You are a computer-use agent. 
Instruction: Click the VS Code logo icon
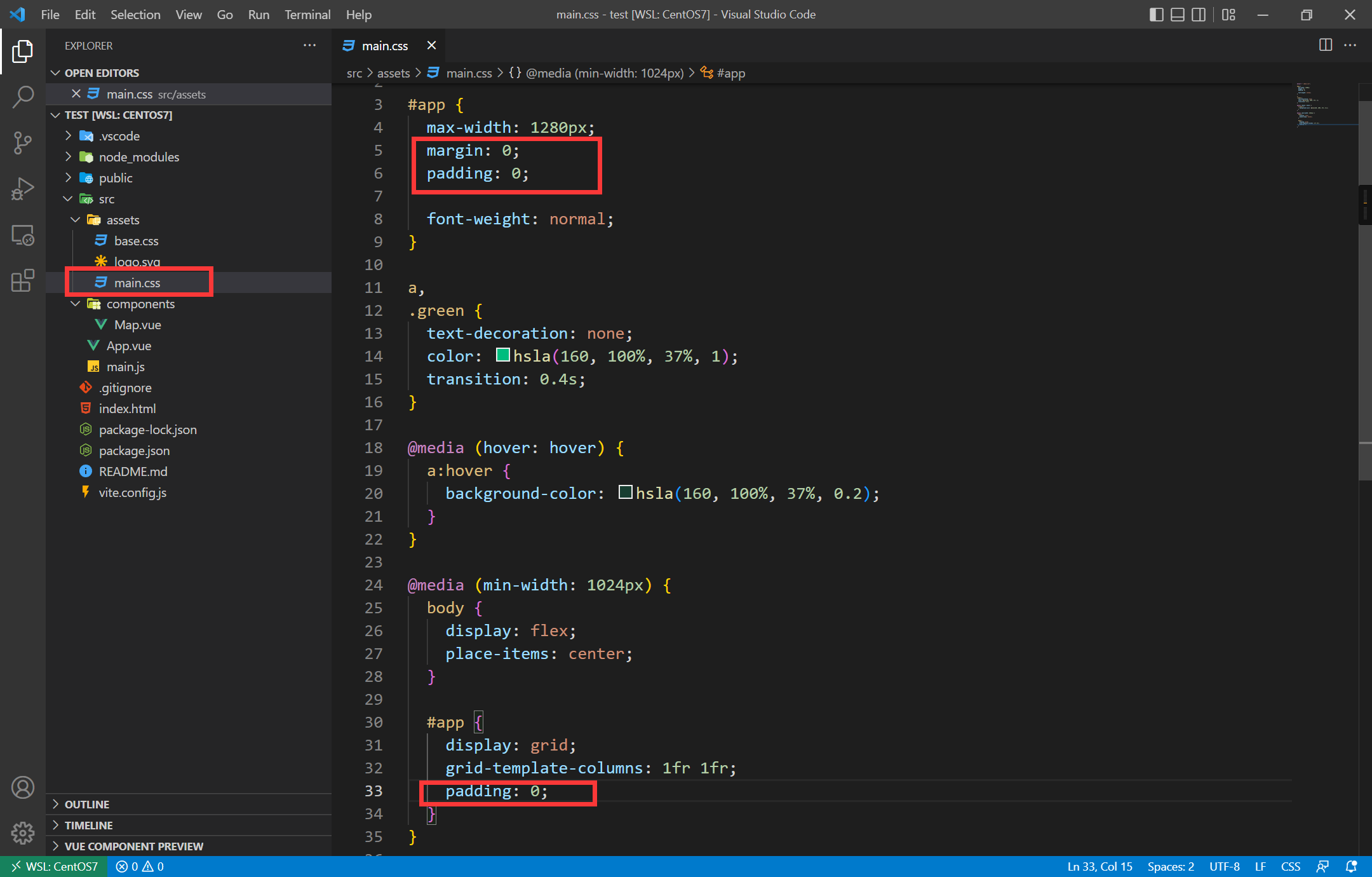pyautogui.click(x=18, y=15)
